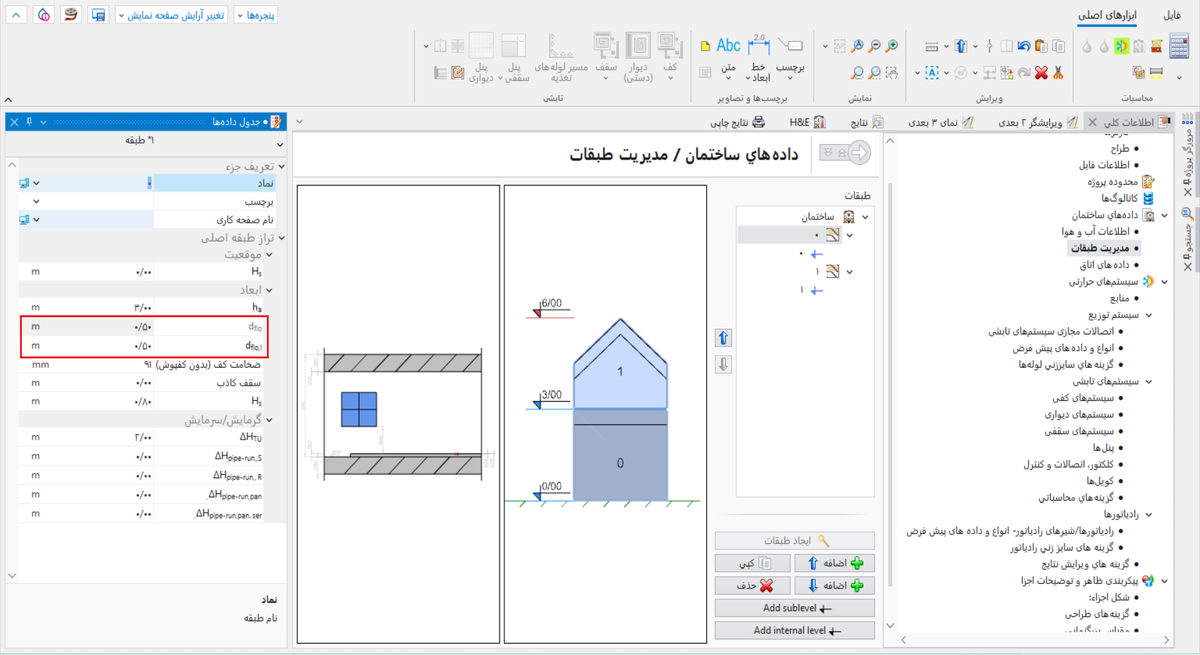Open the پنجره‌ها dropdown
This screenshot has width=1200, height=655.
256,15
